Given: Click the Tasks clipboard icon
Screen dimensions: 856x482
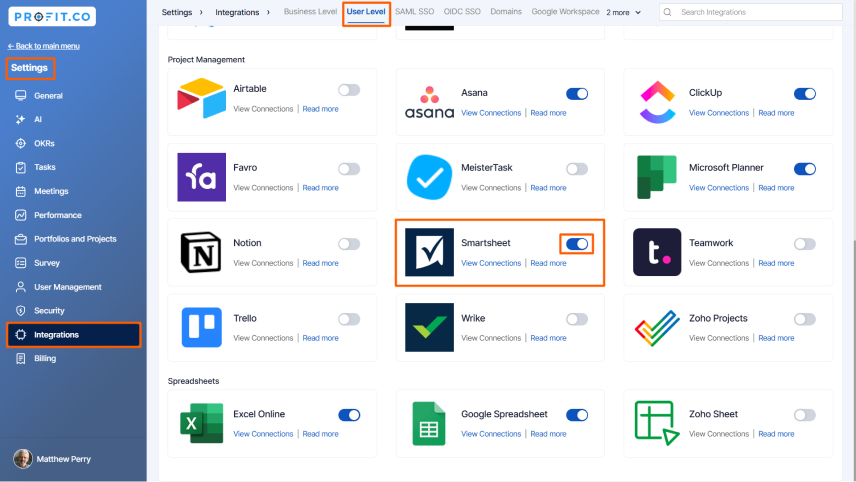Looking at the screenshot, I should coord(21,168).
